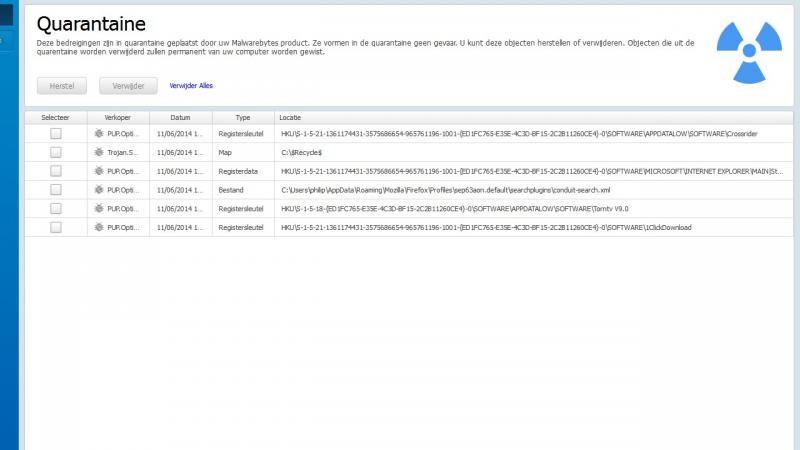Click the bug icon in the 1ClickDownload row
The width and height of the screenshot is (800, 450).
(x=99, y=227)
